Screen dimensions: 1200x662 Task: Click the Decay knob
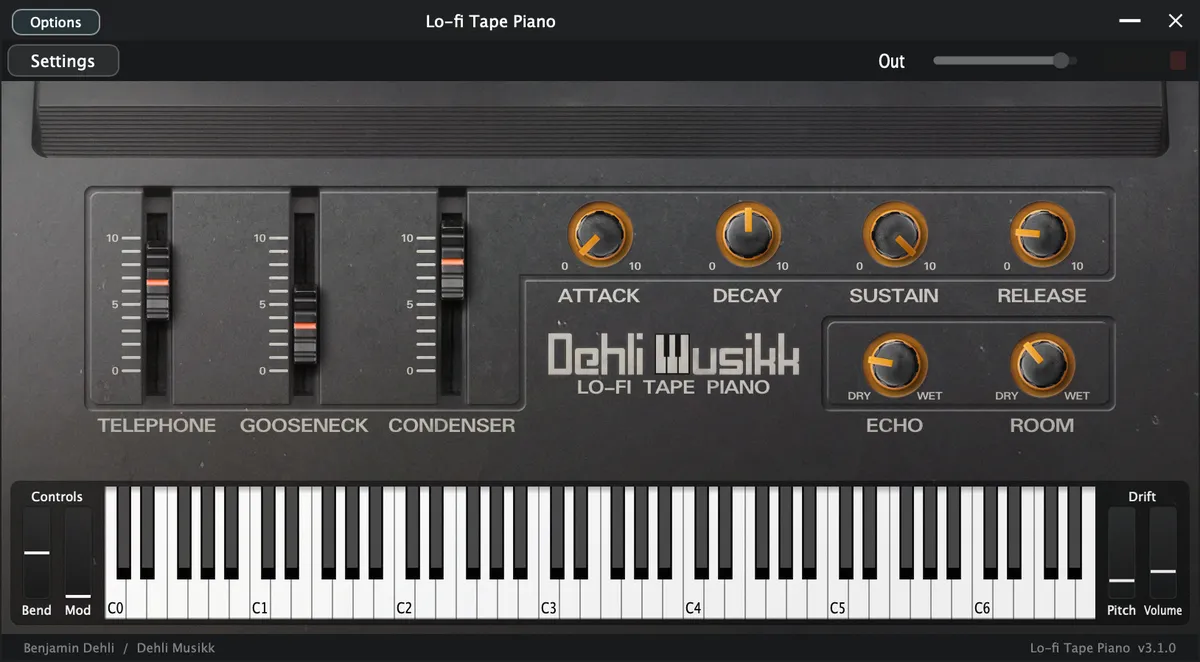coord(747,235)
